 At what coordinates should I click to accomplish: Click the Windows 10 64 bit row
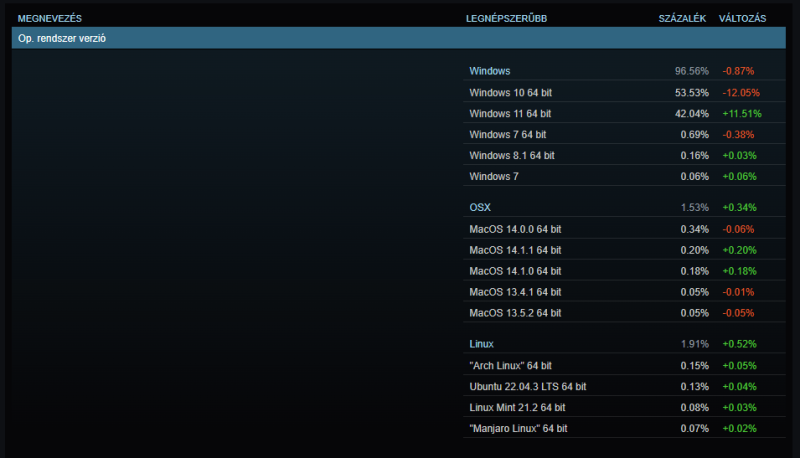[624, 92]
